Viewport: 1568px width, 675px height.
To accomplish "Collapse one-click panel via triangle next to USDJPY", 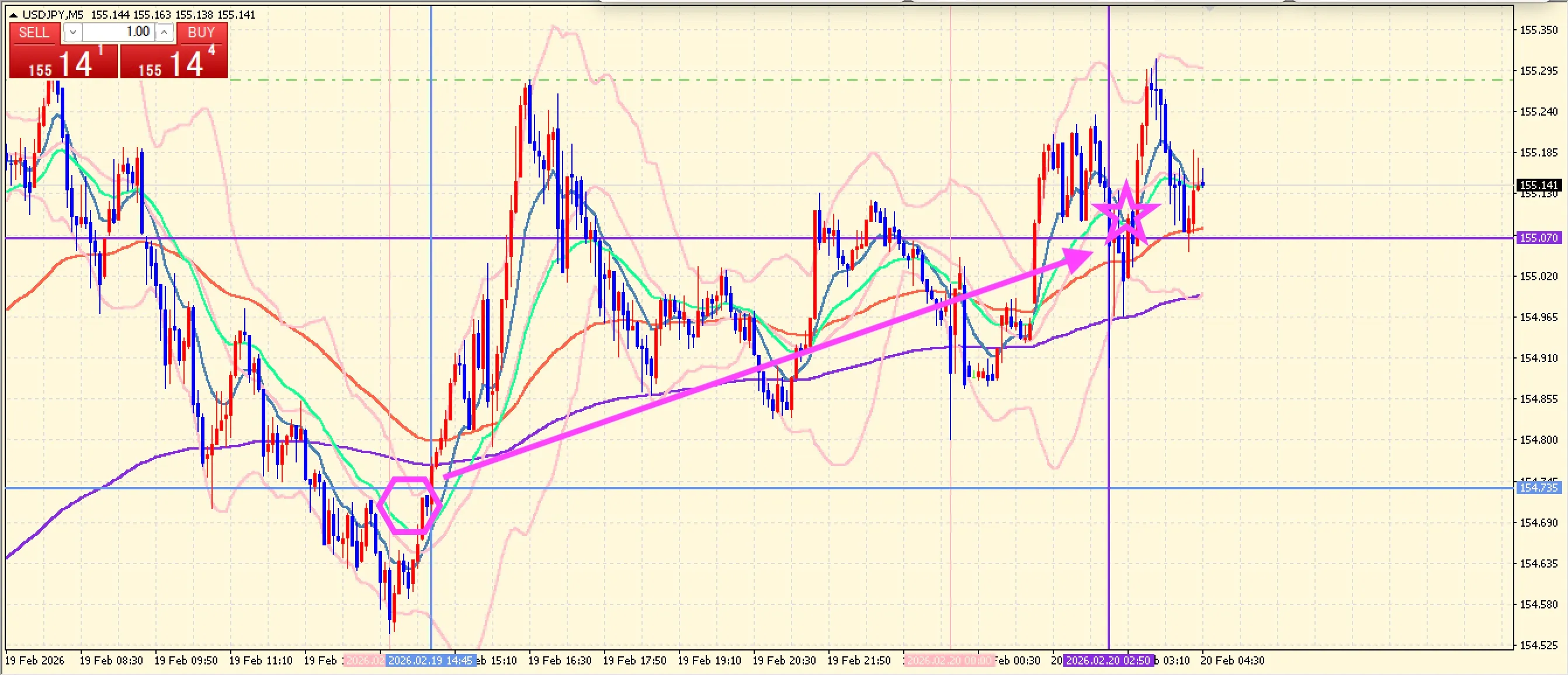I will pyautogui.click(x=13, y=15).
